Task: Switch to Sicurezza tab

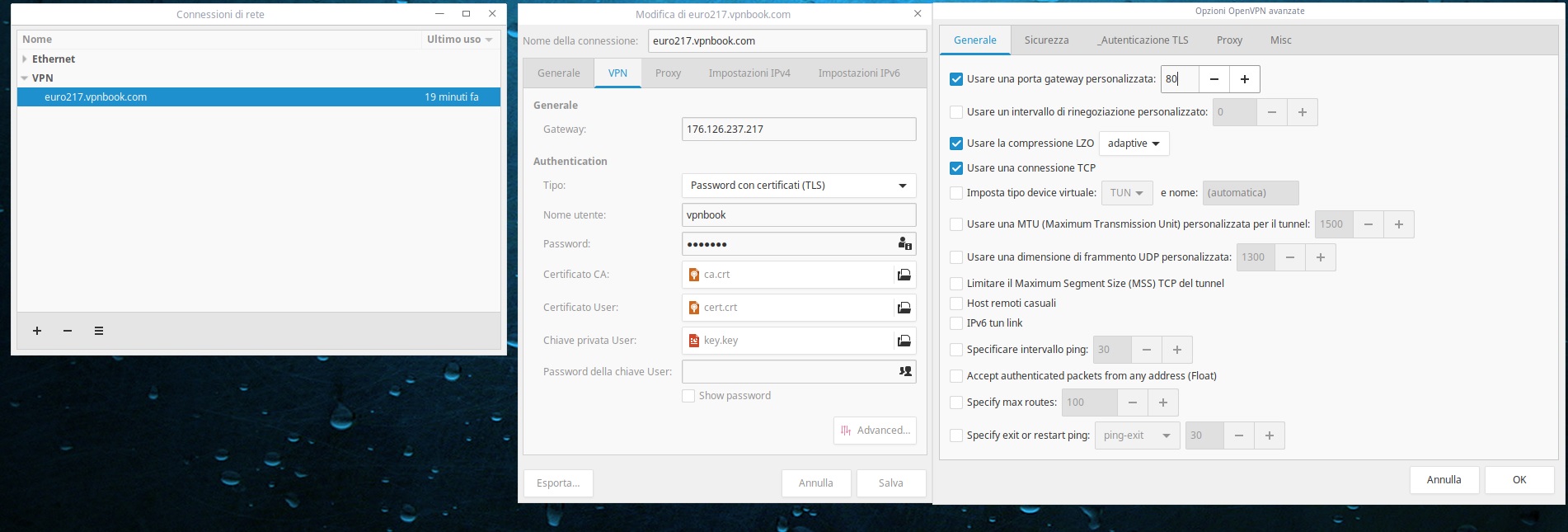Action: pyautogui.click(x=1046, y=40)
